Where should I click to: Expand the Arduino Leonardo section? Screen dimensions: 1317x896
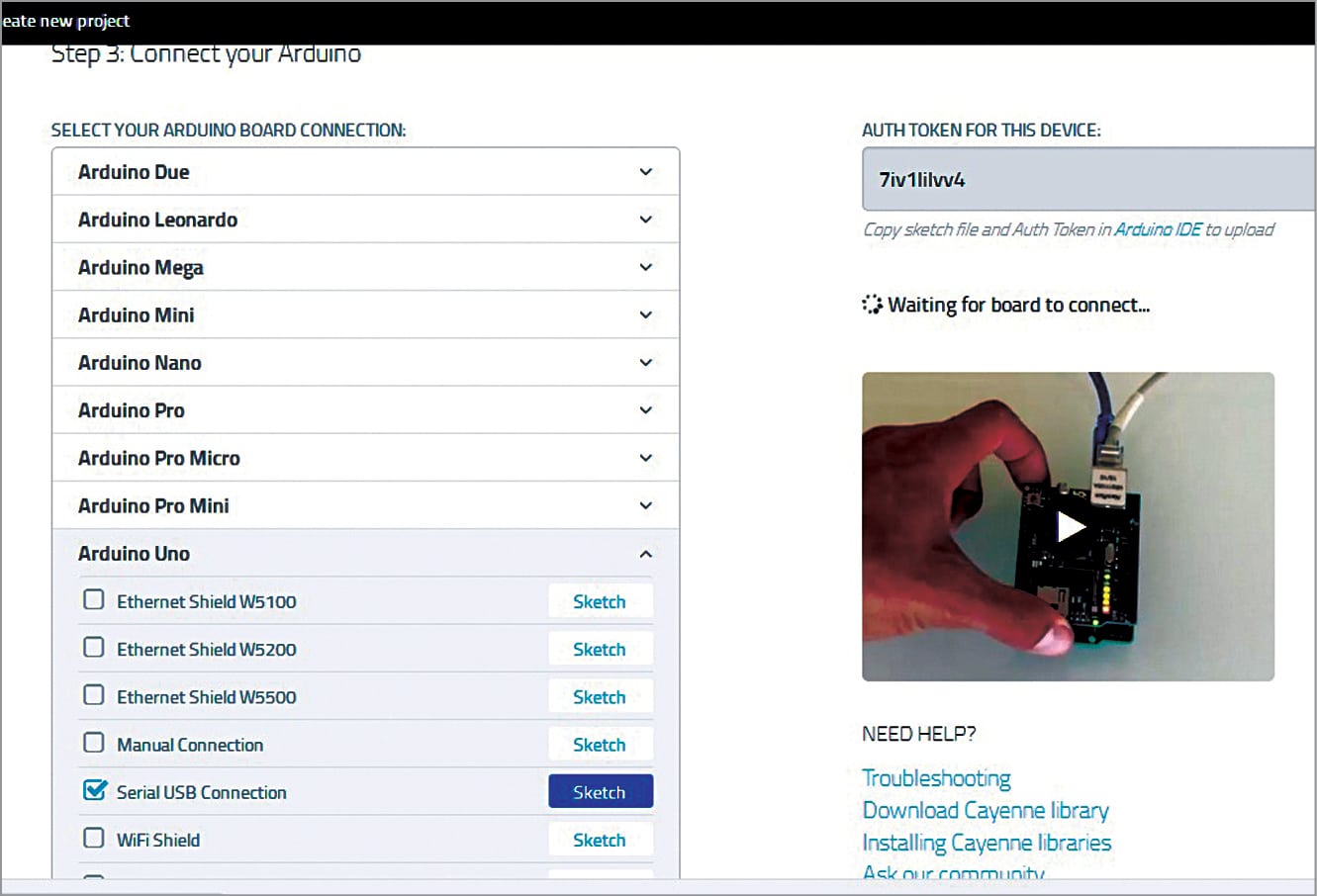point(645,219)
